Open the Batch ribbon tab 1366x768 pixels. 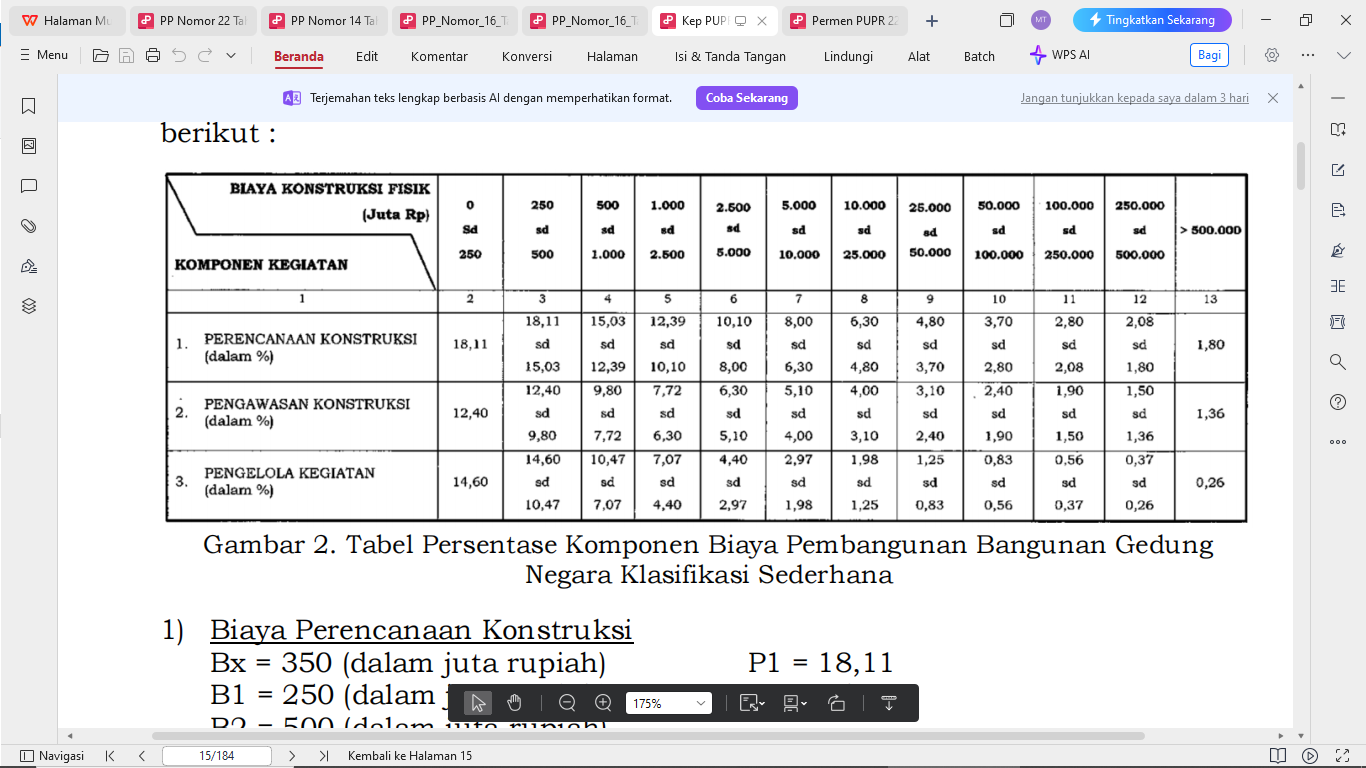(979, 57)
